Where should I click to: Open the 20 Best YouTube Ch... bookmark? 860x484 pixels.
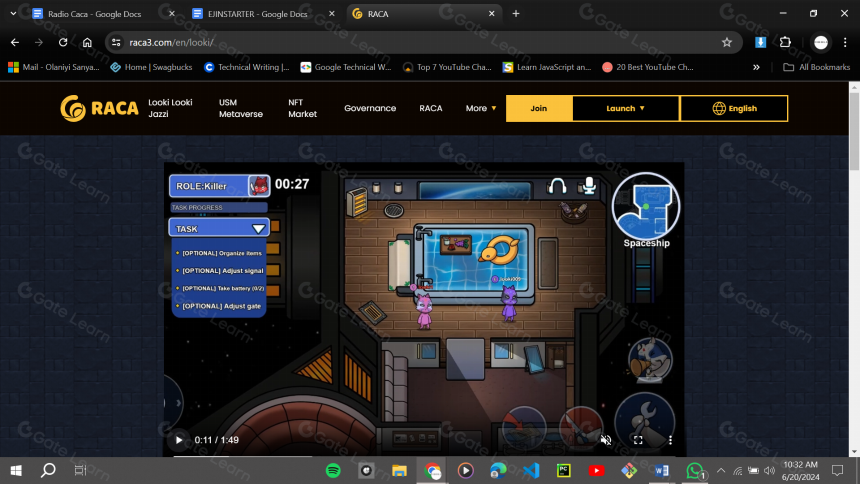coord(648,67)
